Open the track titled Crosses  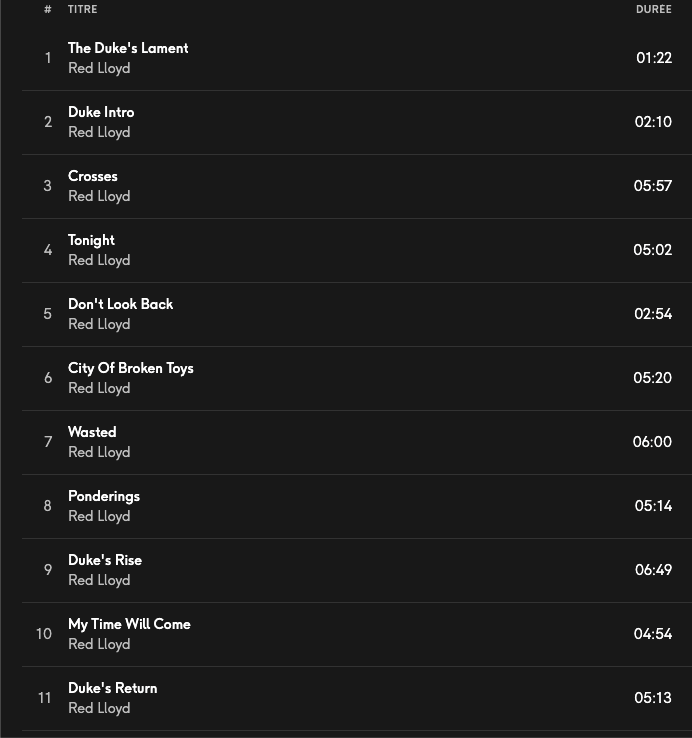pos(93,176)
